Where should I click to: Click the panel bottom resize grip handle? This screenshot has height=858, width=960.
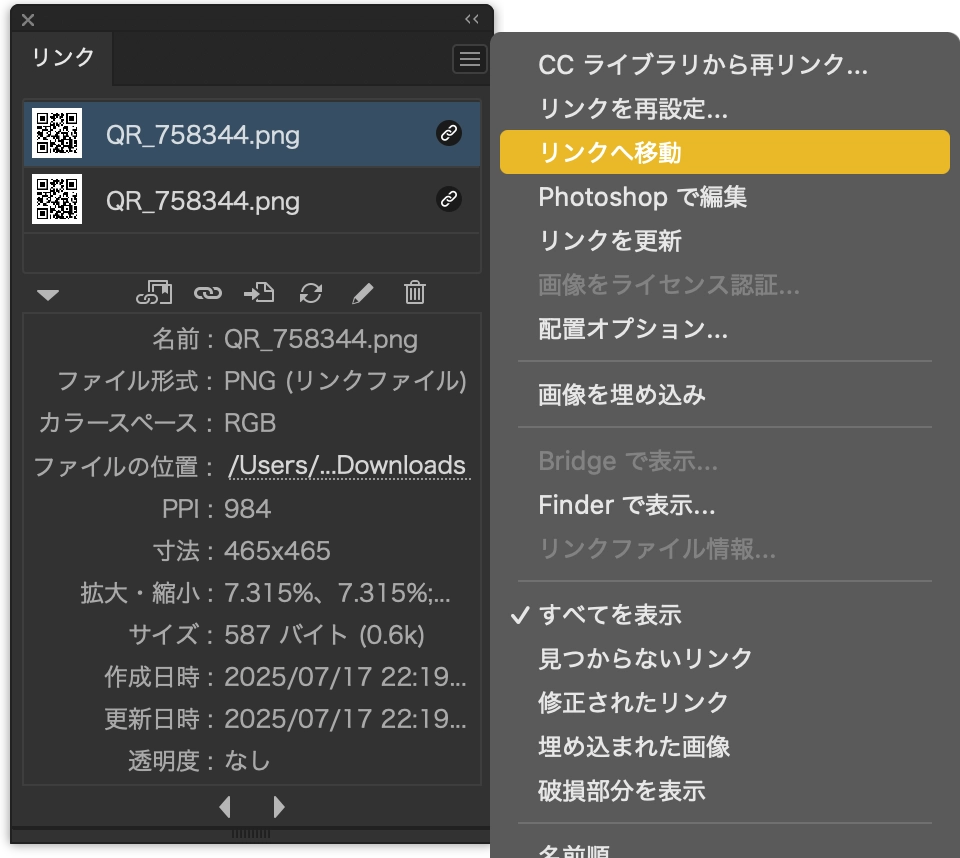pyautogui.click(x=251, y=834)
